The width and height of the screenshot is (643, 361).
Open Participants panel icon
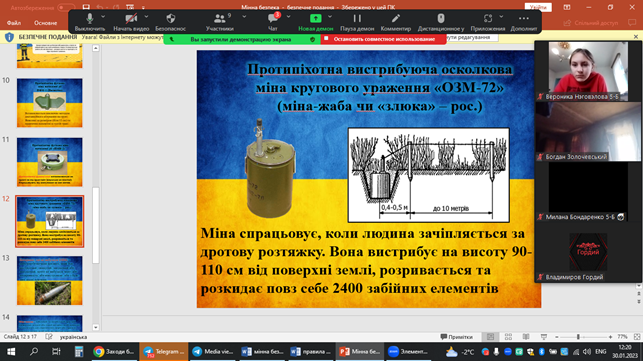tap(220, 18)
